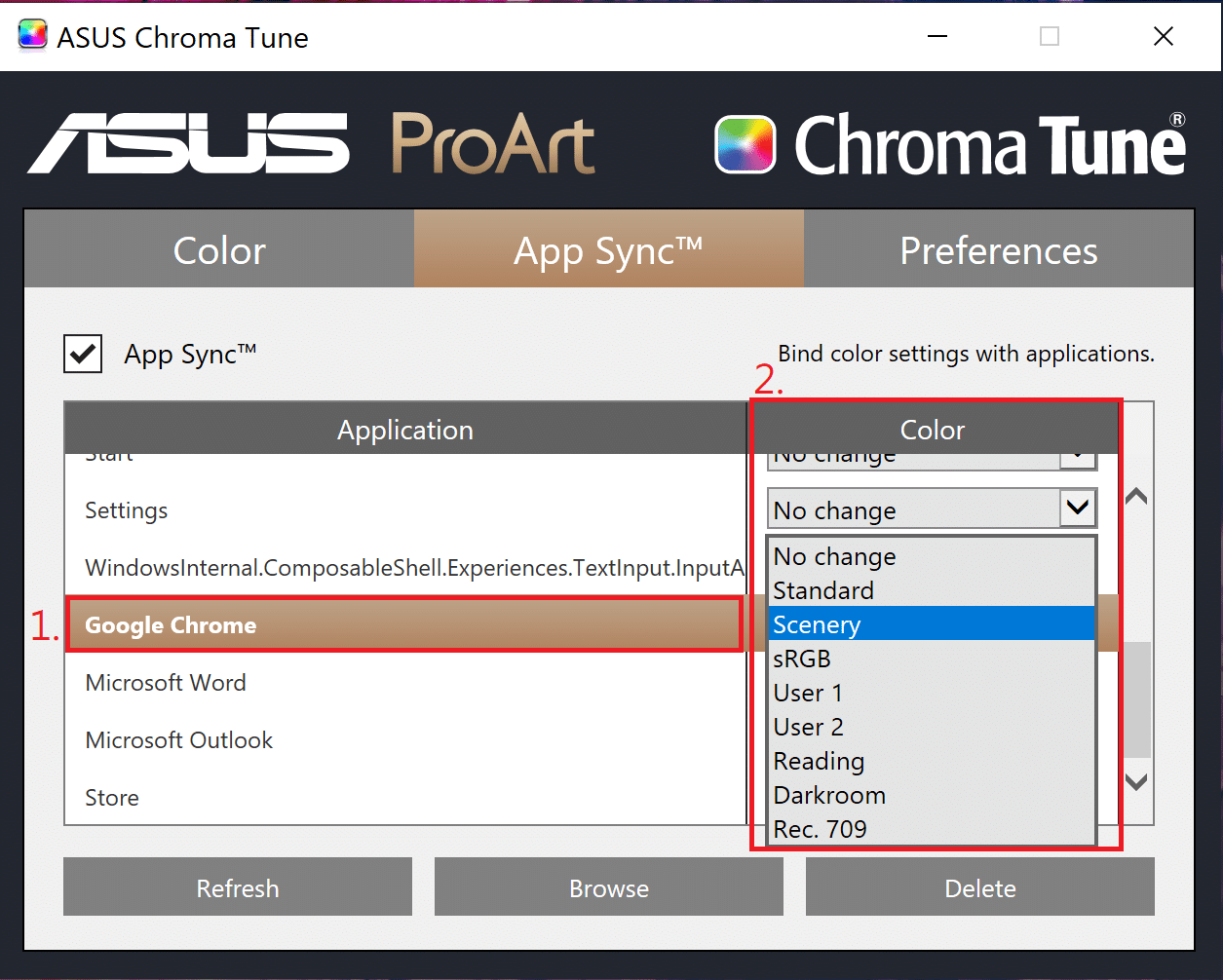
Task: Select the Settings application row
Action: click(x=404, y=510)
